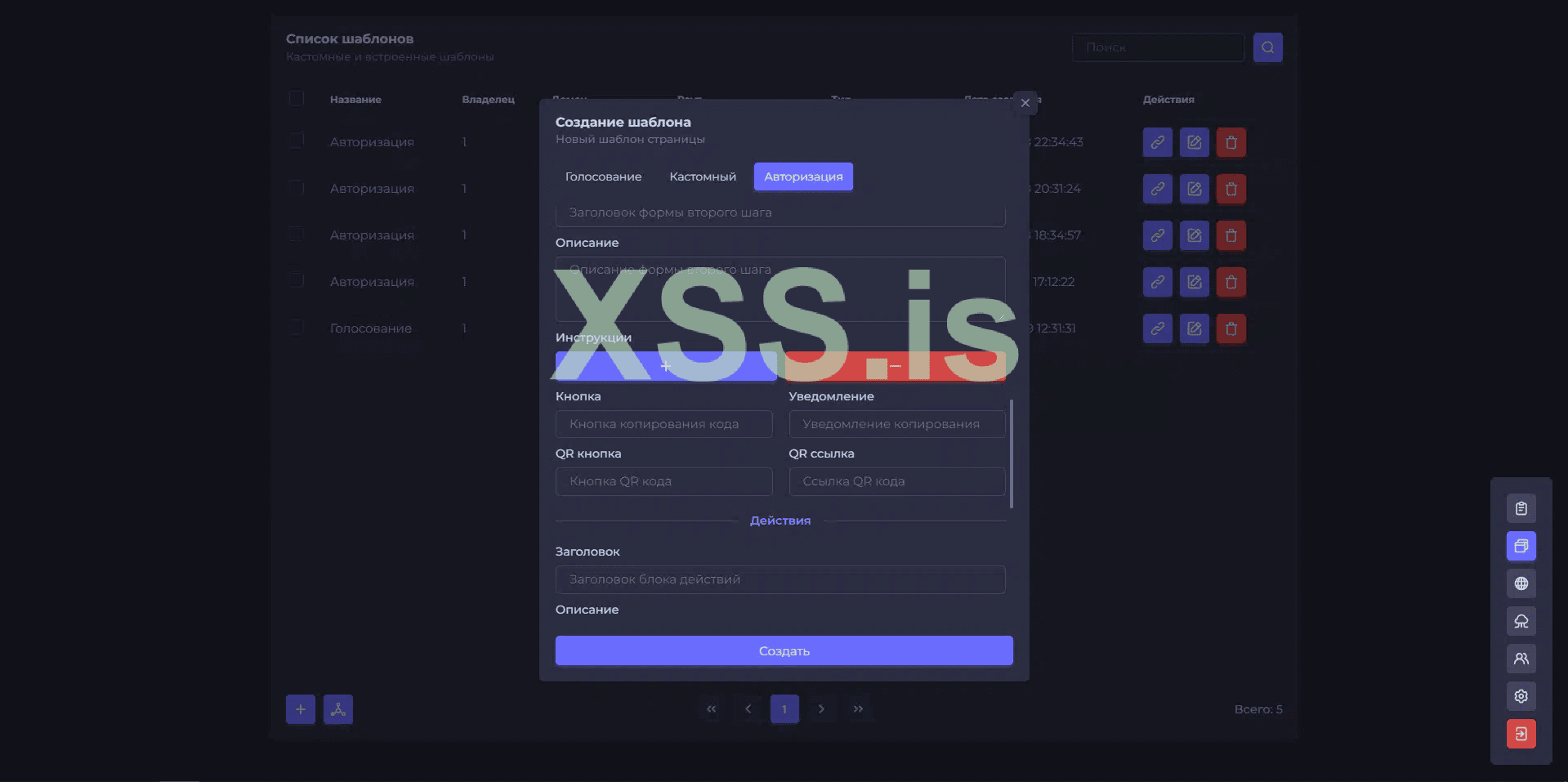Screen dimensions: 1568x782
Task: Delete the template created at 17:12:22
Action: pos(1231,282)
